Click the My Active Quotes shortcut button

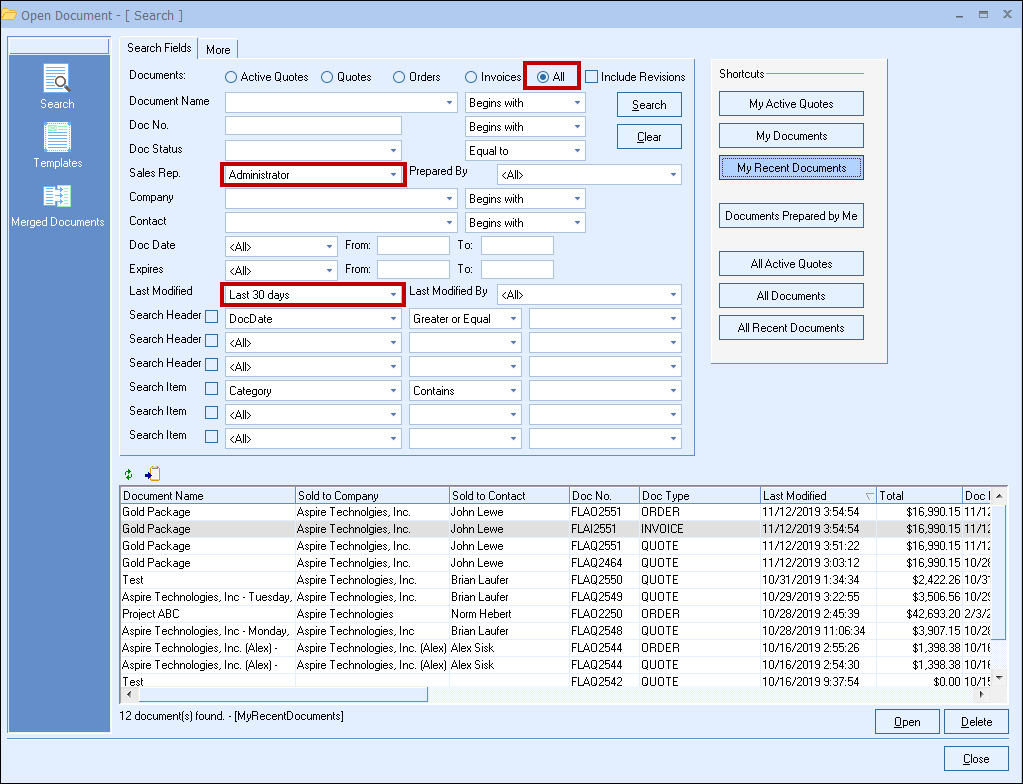click(791, 104)
